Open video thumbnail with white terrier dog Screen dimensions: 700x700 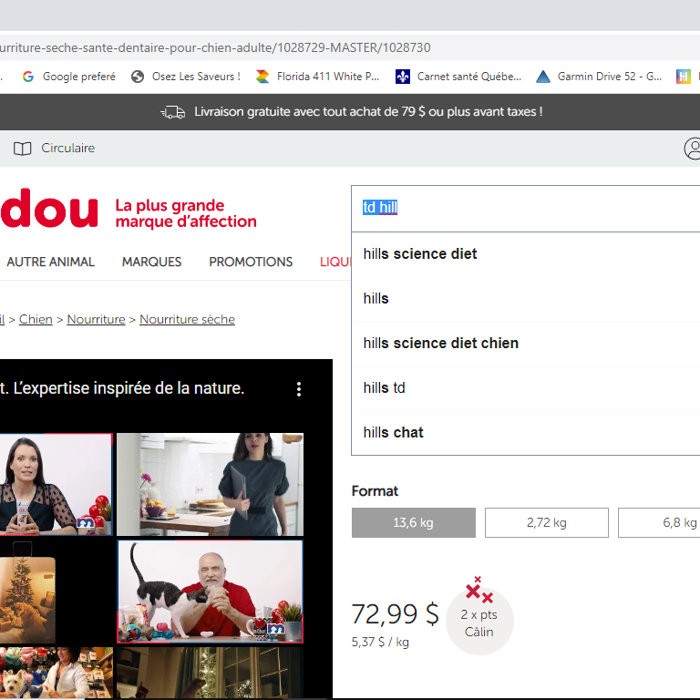click(x=56, y=673)
